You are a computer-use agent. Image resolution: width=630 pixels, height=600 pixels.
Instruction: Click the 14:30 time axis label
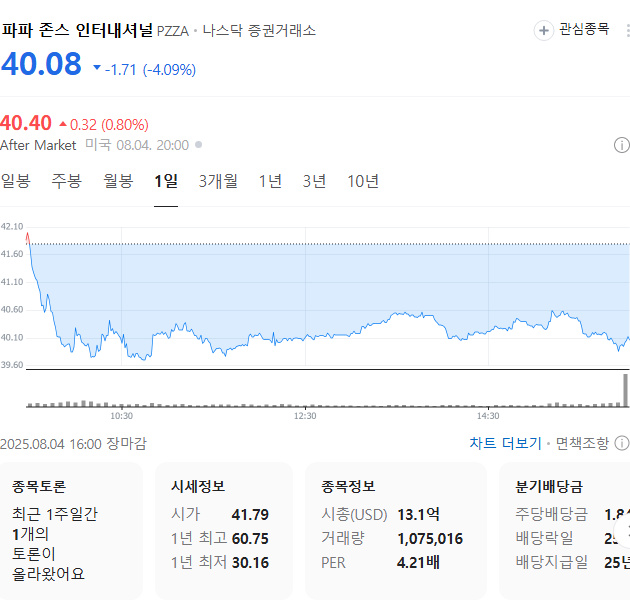tap(488, 416)
